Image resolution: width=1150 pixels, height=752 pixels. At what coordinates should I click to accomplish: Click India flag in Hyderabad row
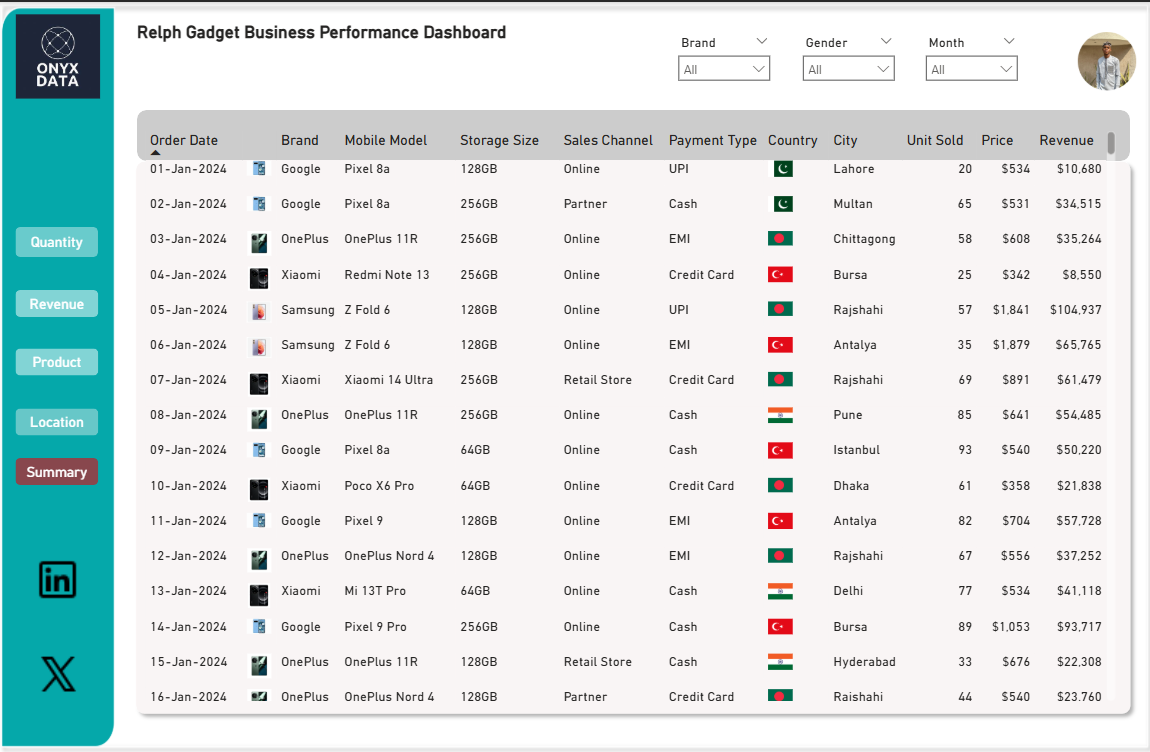click(x=780, y=662)
